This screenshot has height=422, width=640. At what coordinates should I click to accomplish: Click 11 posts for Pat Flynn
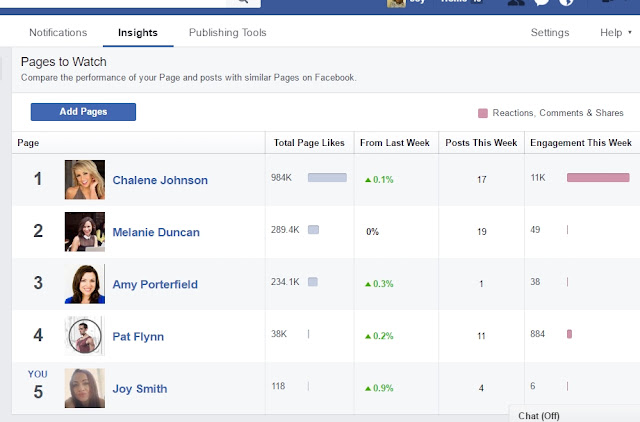tap(482, 336)
